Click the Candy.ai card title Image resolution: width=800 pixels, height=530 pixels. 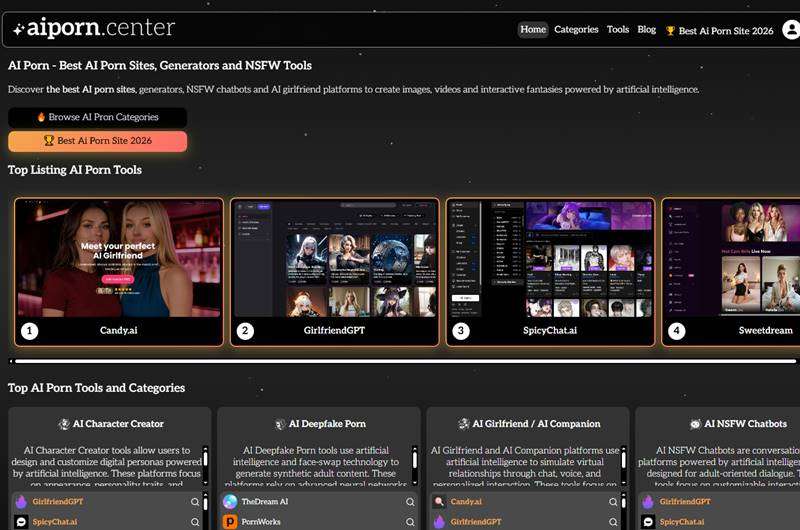tap(119, 331)
